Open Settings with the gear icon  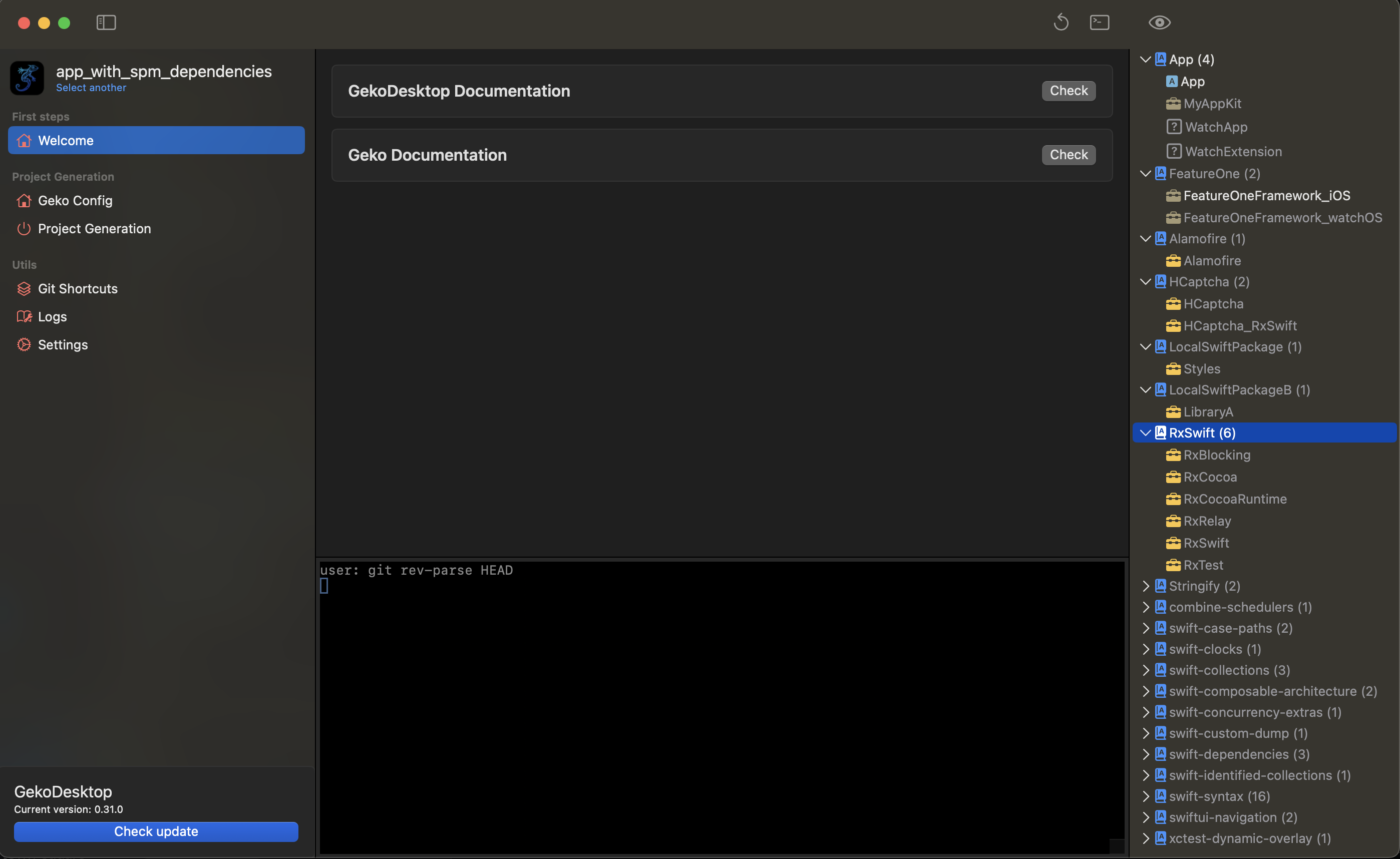pos(63,345)
